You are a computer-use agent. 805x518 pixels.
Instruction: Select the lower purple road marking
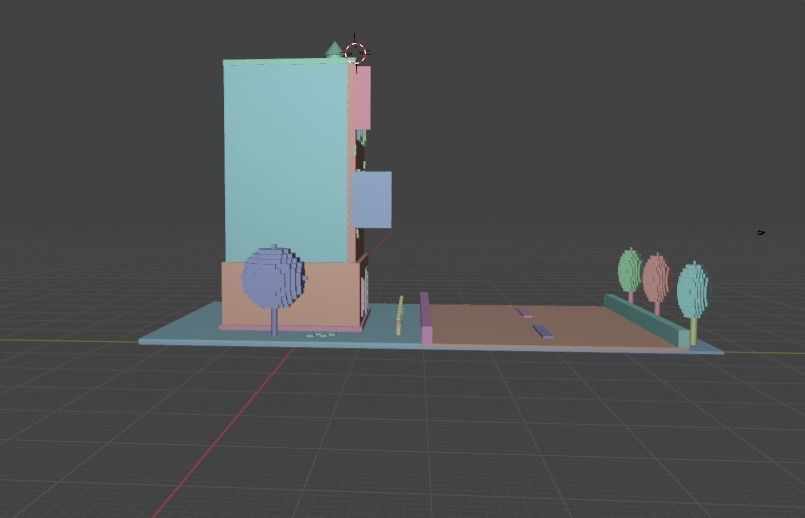pos(544,331)
